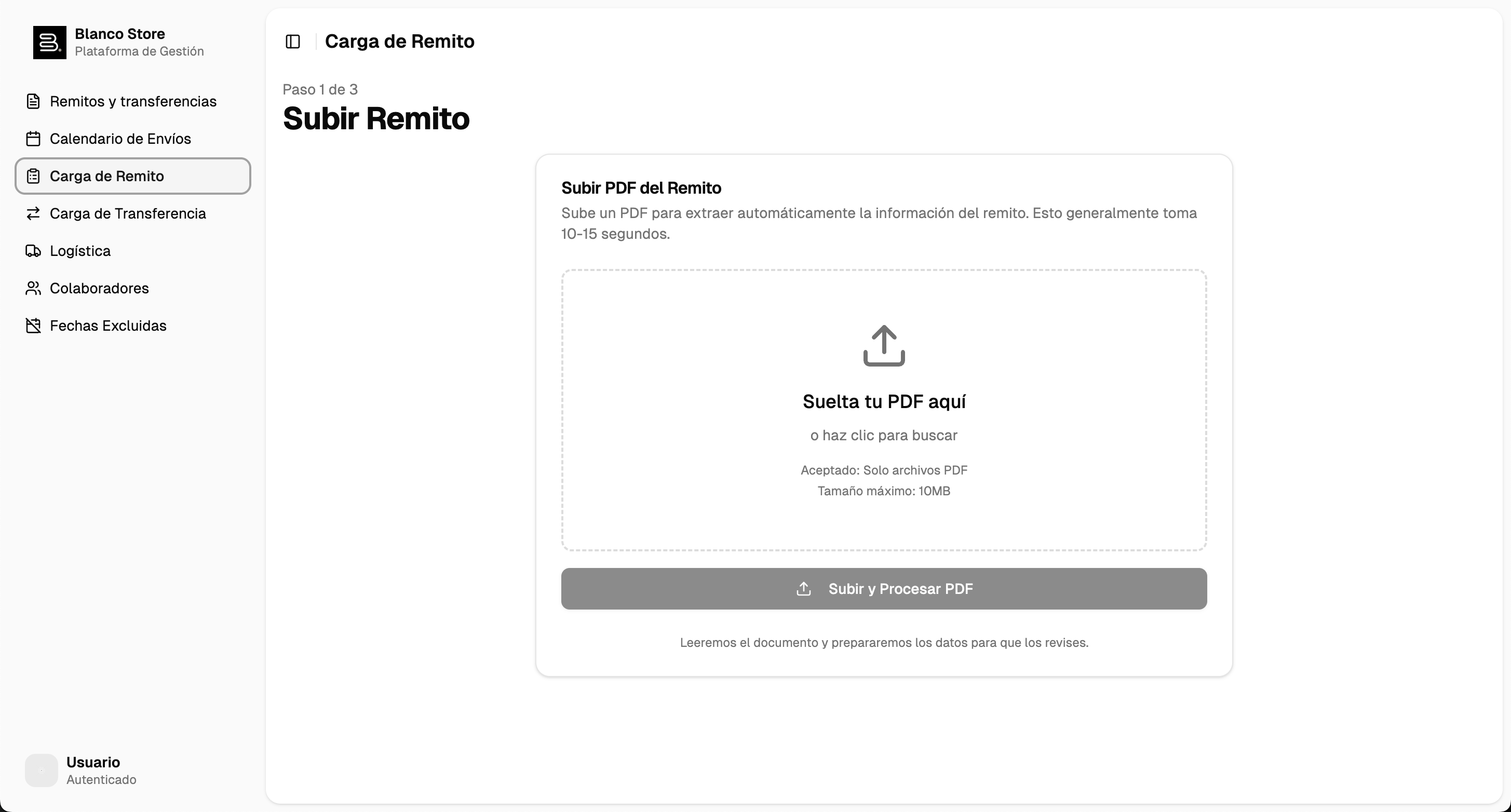The image size is (1511, 812).
Task: Toggle the sidebar panel icon
Action: pos(293,42)
